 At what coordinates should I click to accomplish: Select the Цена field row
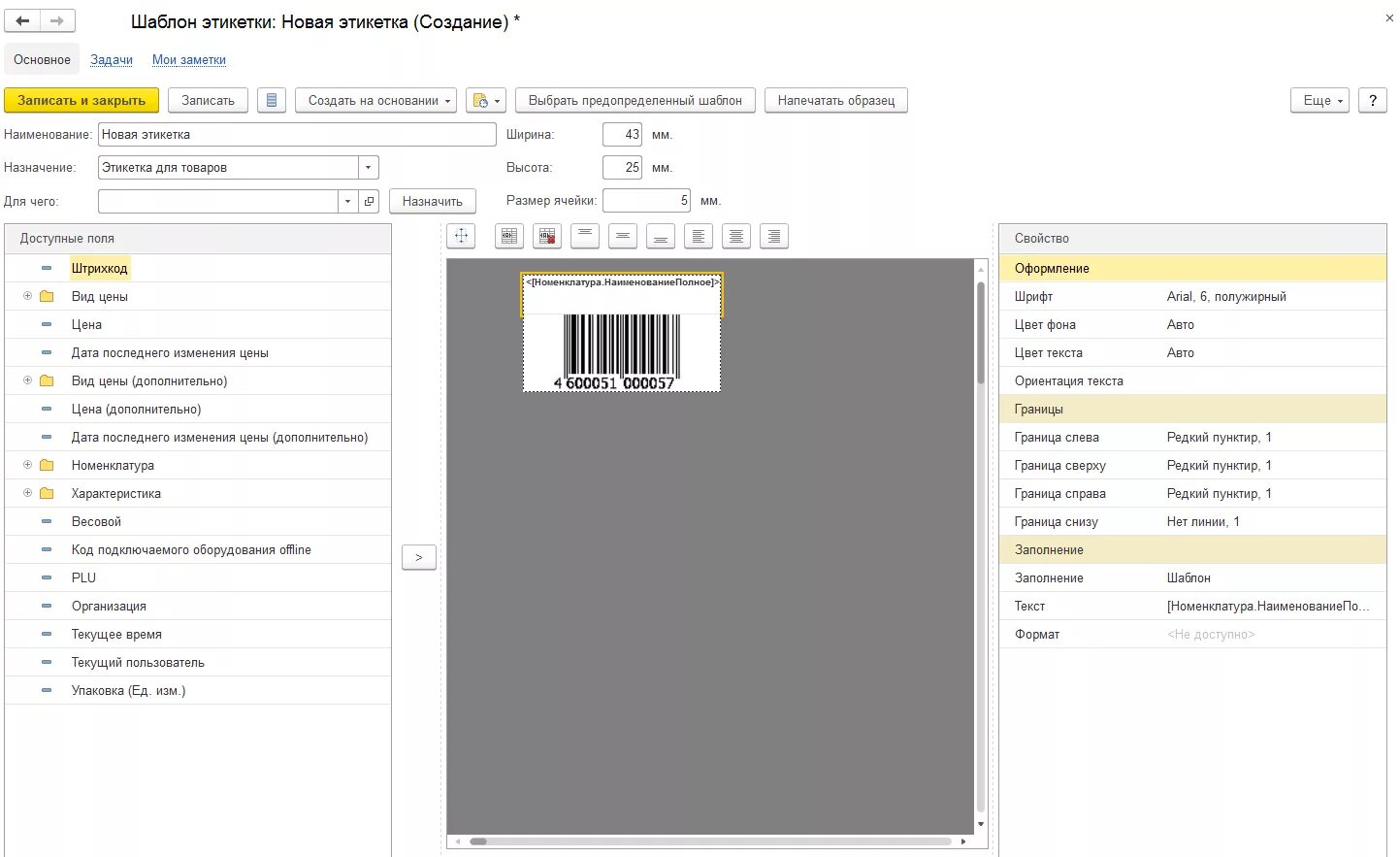point(198,324)
